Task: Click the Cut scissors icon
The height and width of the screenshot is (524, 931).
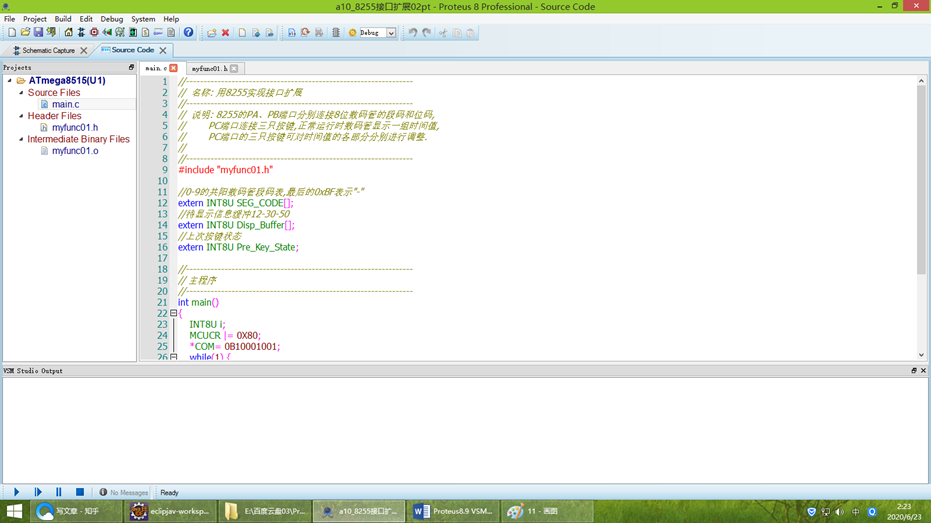Action: click(443, 33)
